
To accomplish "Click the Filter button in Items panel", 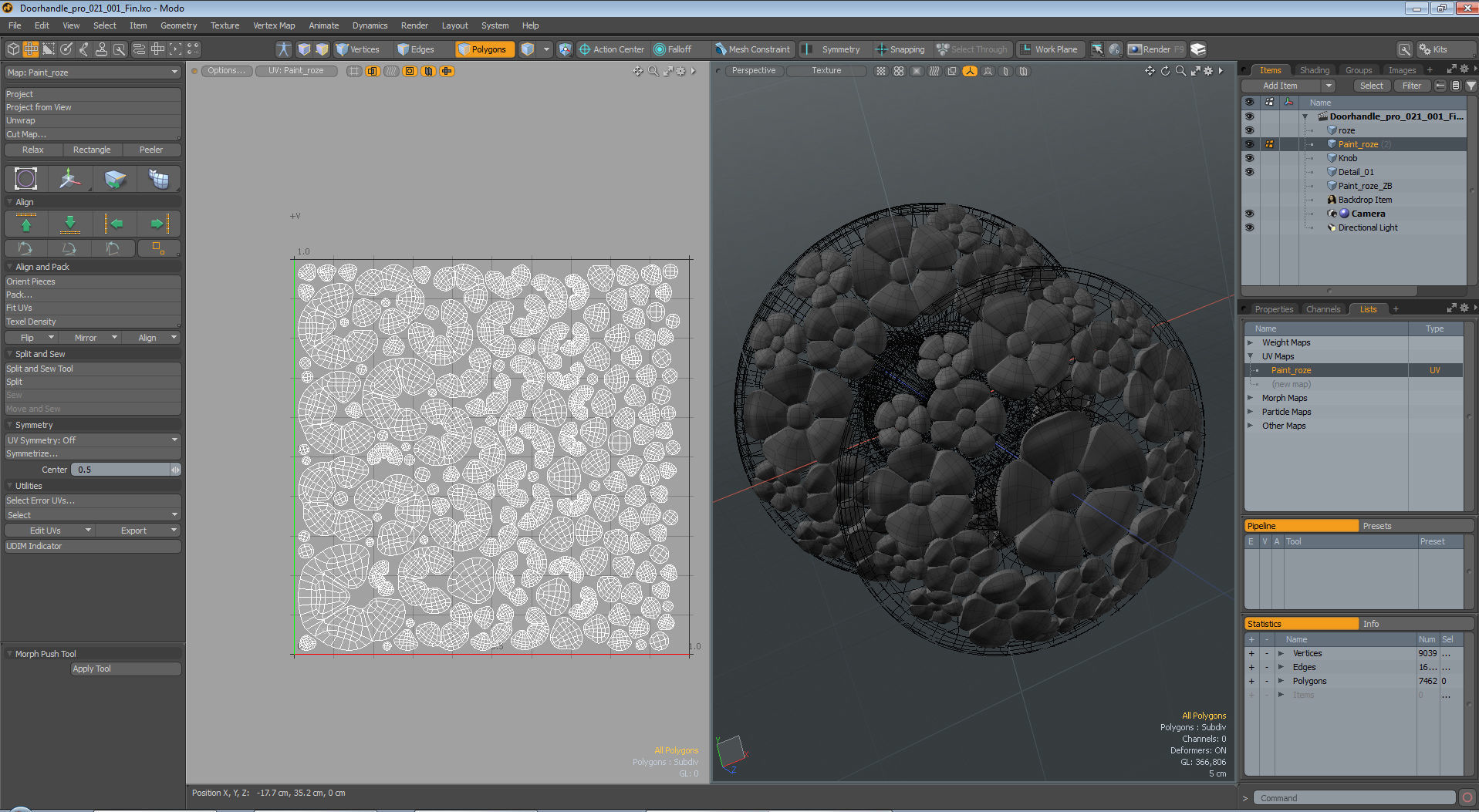I will 1412,86.
